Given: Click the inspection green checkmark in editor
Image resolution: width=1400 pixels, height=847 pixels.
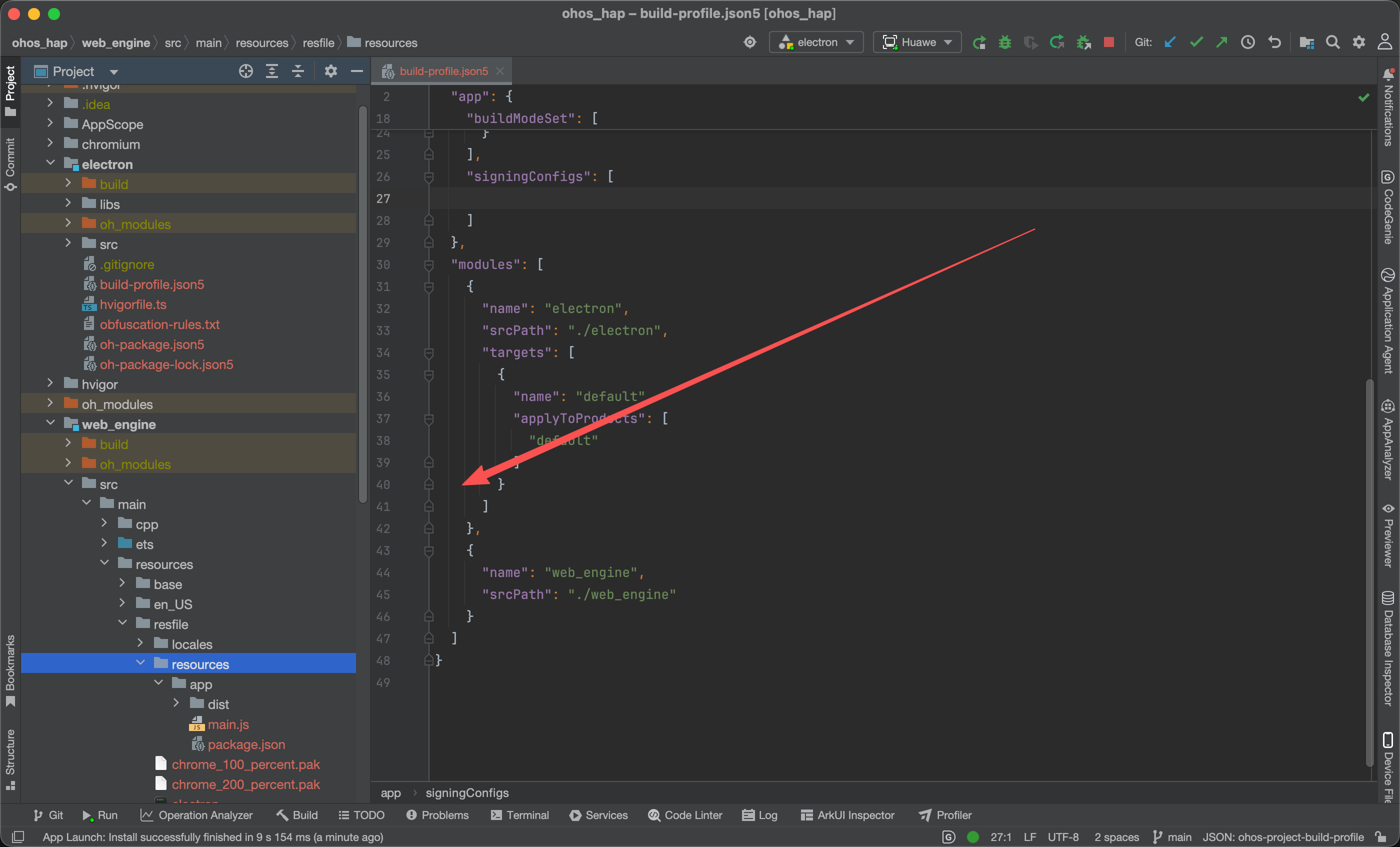Looking at the screenshot, I should (1363, 97).
